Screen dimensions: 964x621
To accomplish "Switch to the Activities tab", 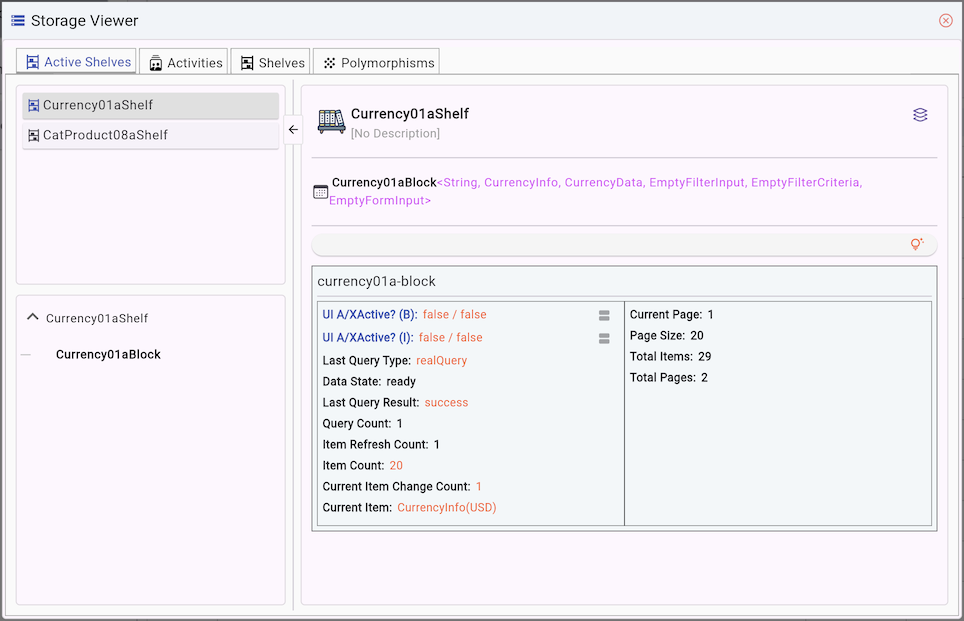I will coord(185,62).
